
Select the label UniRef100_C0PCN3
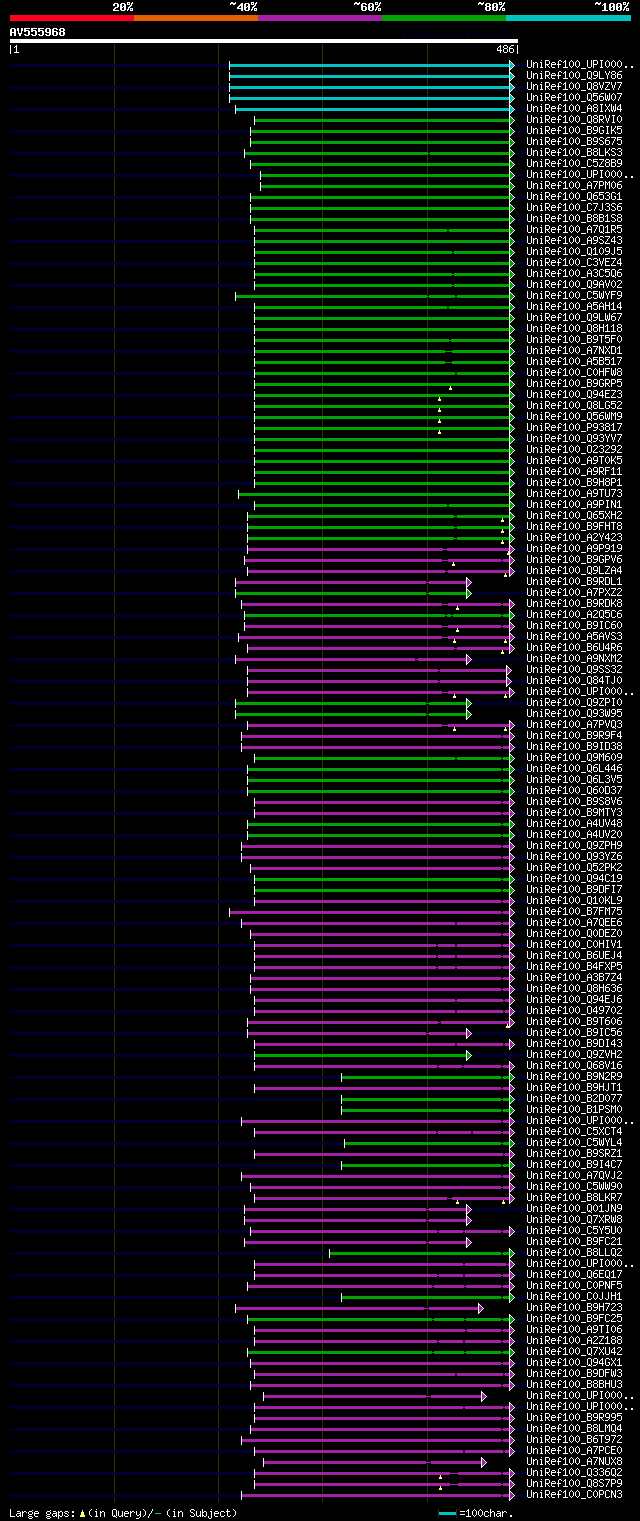point(574,1494)
